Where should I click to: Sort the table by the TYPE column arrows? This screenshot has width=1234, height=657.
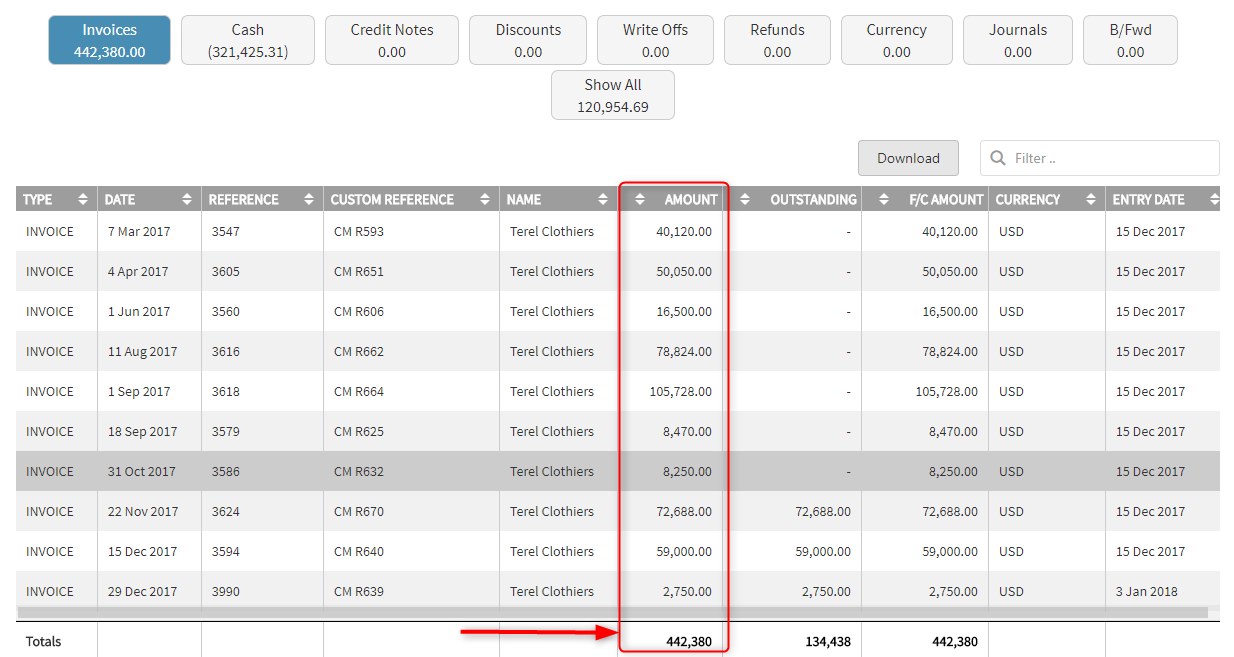coord(83,199)
